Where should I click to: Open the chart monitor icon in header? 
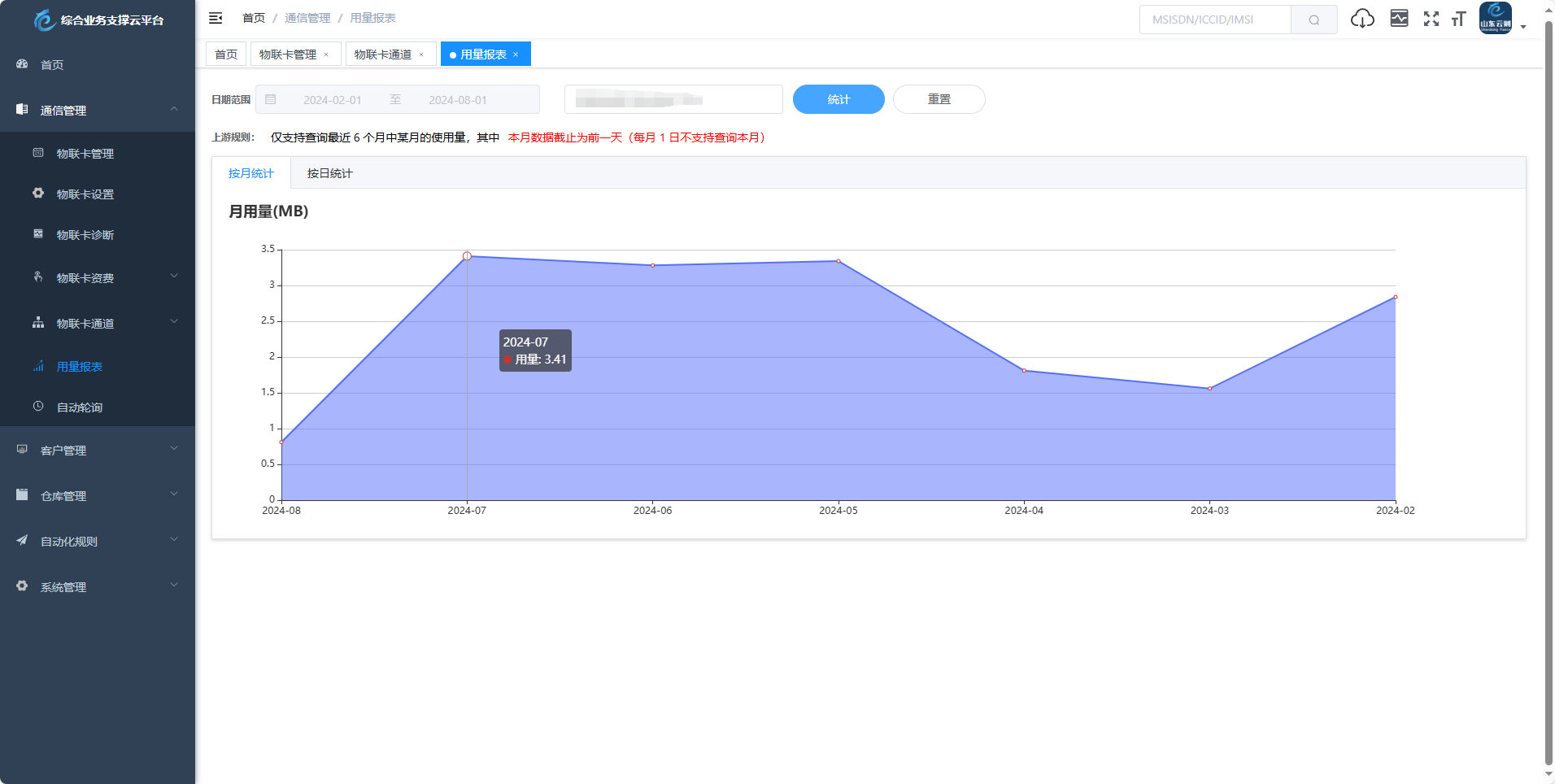pos(1399,18)
